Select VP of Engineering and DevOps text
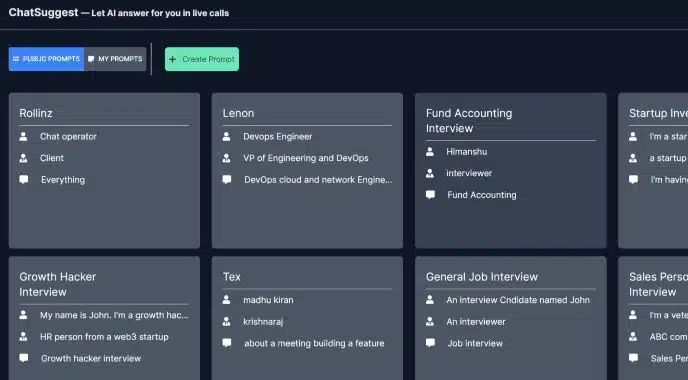 [306, 158]
